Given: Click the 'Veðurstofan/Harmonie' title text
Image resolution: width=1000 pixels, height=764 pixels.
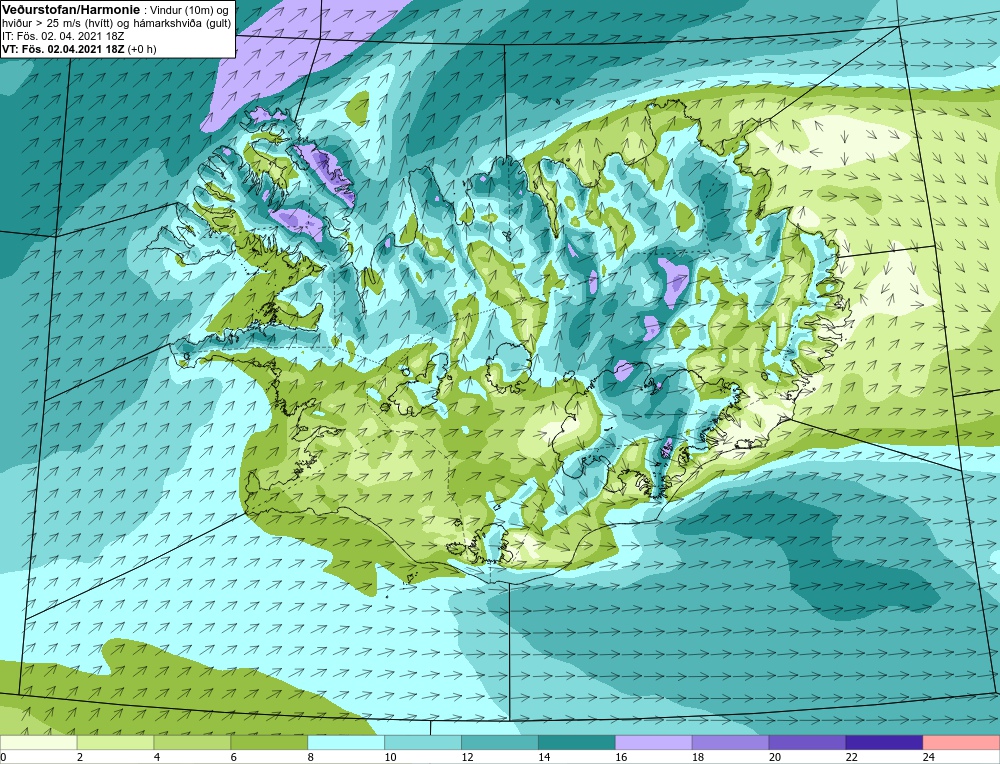Looking at the screenshot, I should (70, 10).
